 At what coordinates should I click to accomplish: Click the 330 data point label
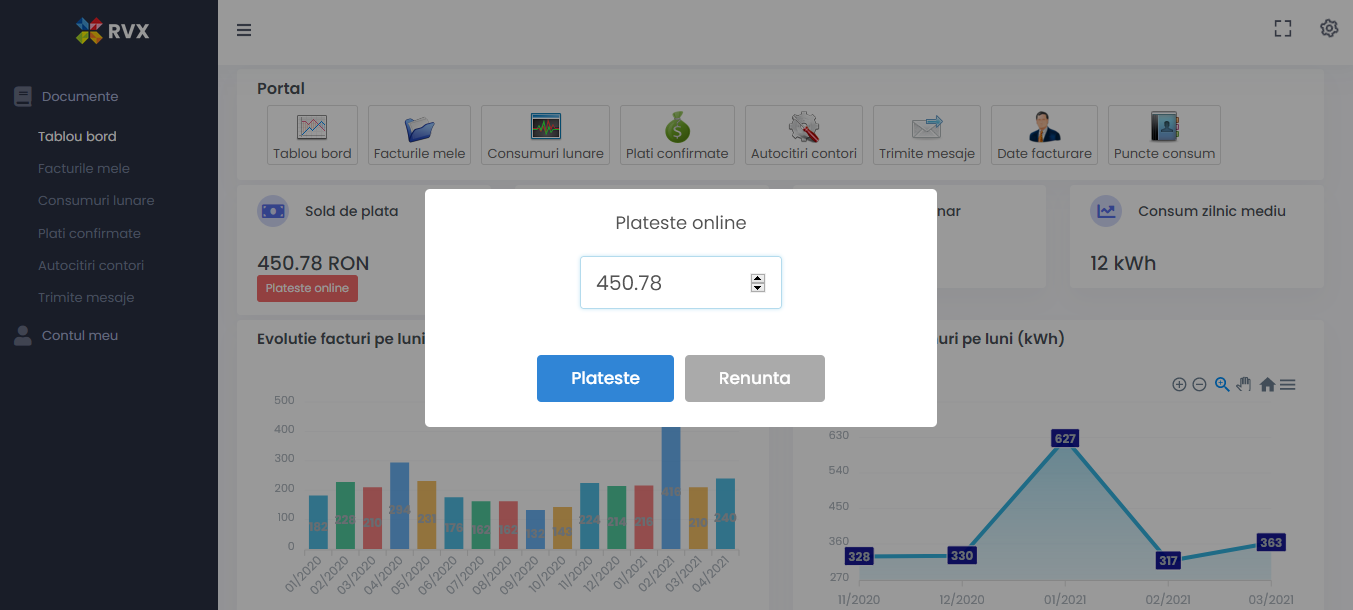(961, 556)
